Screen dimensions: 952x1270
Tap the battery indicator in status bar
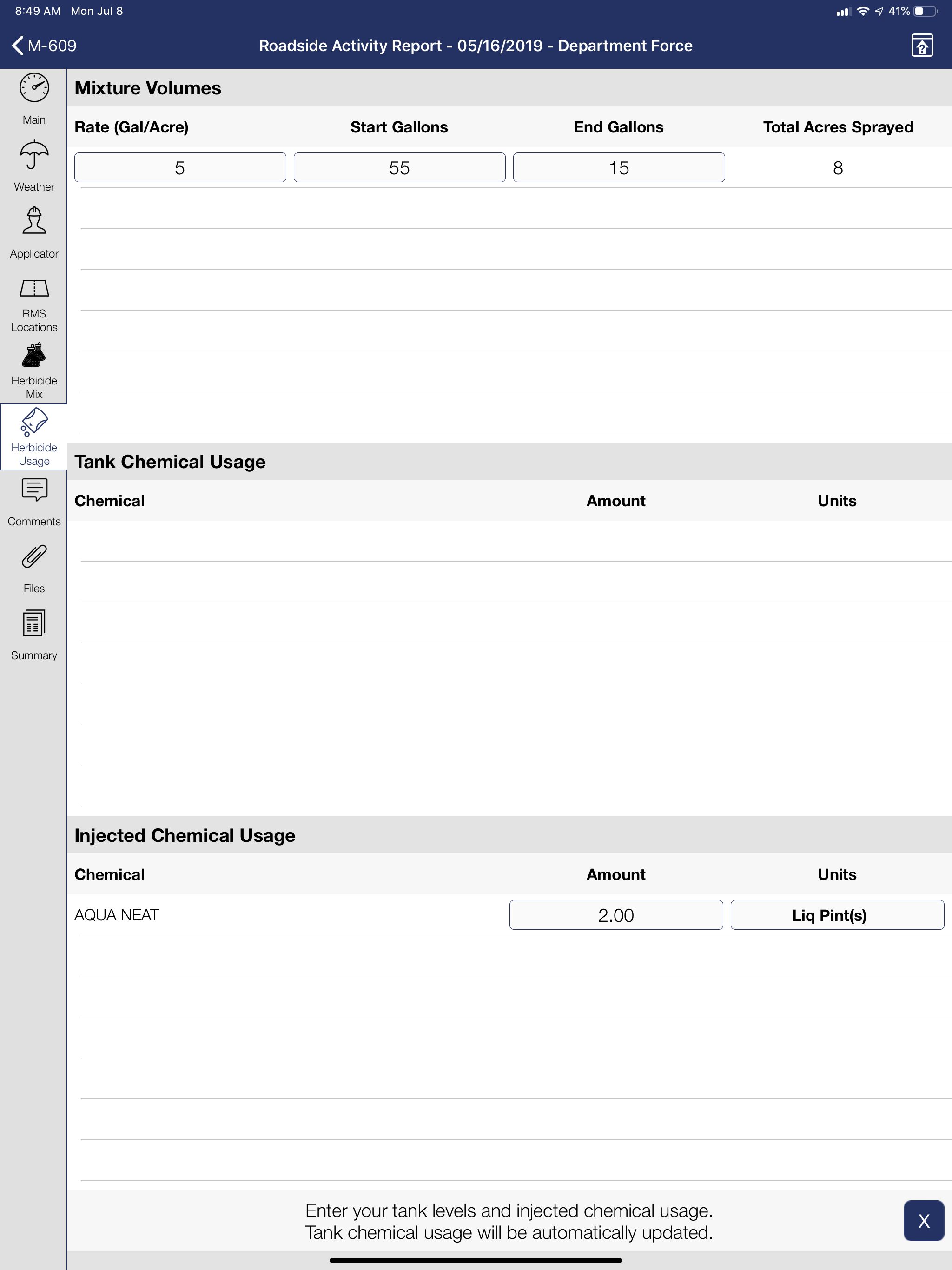(x=926, y=11)
